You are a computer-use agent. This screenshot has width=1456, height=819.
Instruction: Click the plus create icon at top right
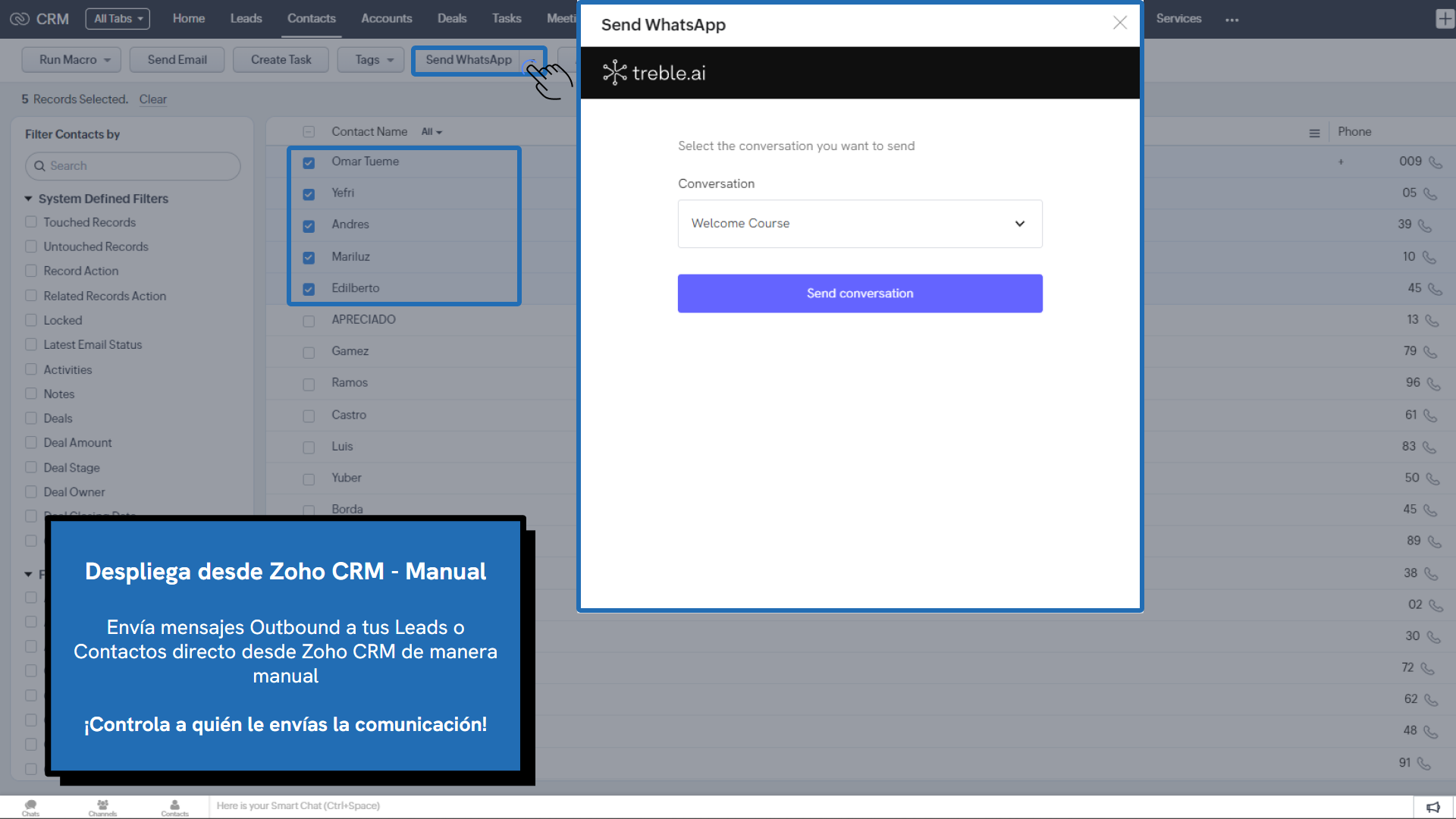1444,19
